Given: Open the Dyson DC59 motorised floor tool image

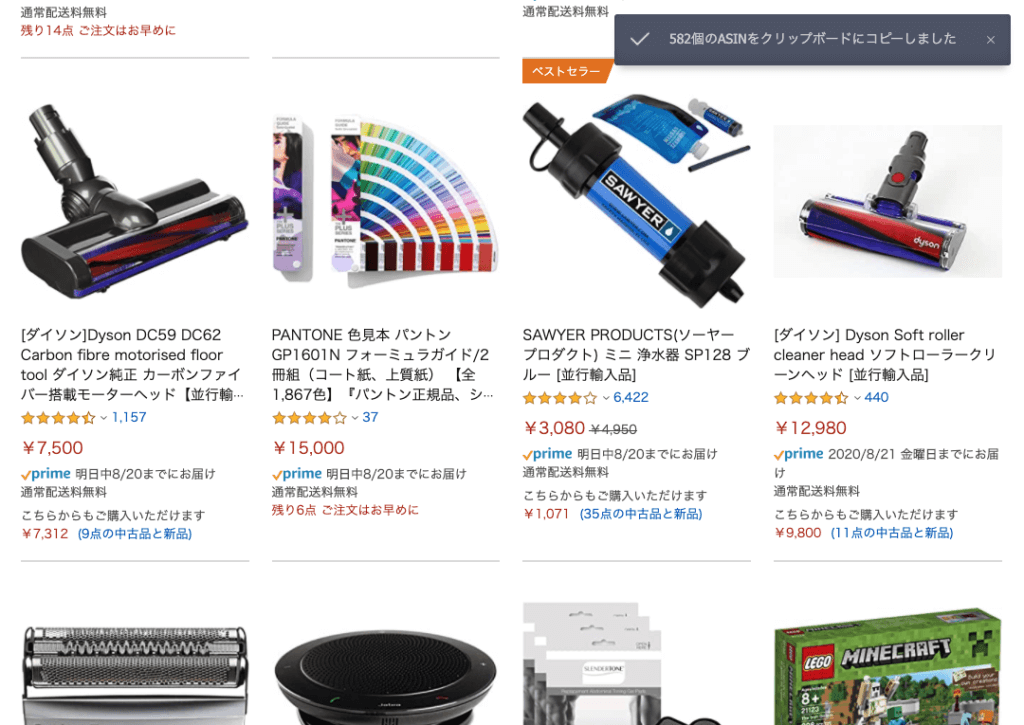Looking at the screenshot, I should pyautogui.click(x=135, y=202).
